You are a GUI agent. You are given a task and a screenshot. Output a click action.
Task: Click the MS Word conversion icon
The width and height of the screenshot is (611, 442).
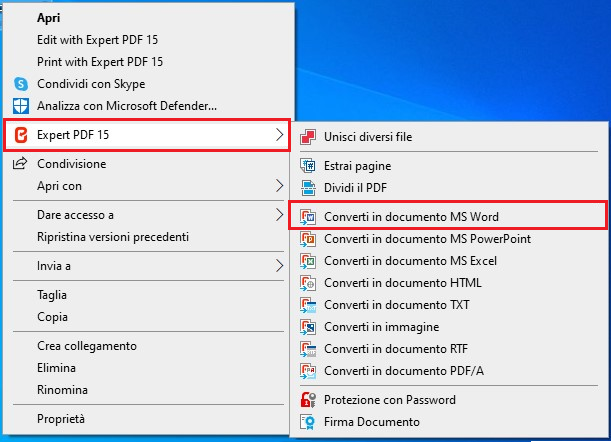click(x=308, y=217)
